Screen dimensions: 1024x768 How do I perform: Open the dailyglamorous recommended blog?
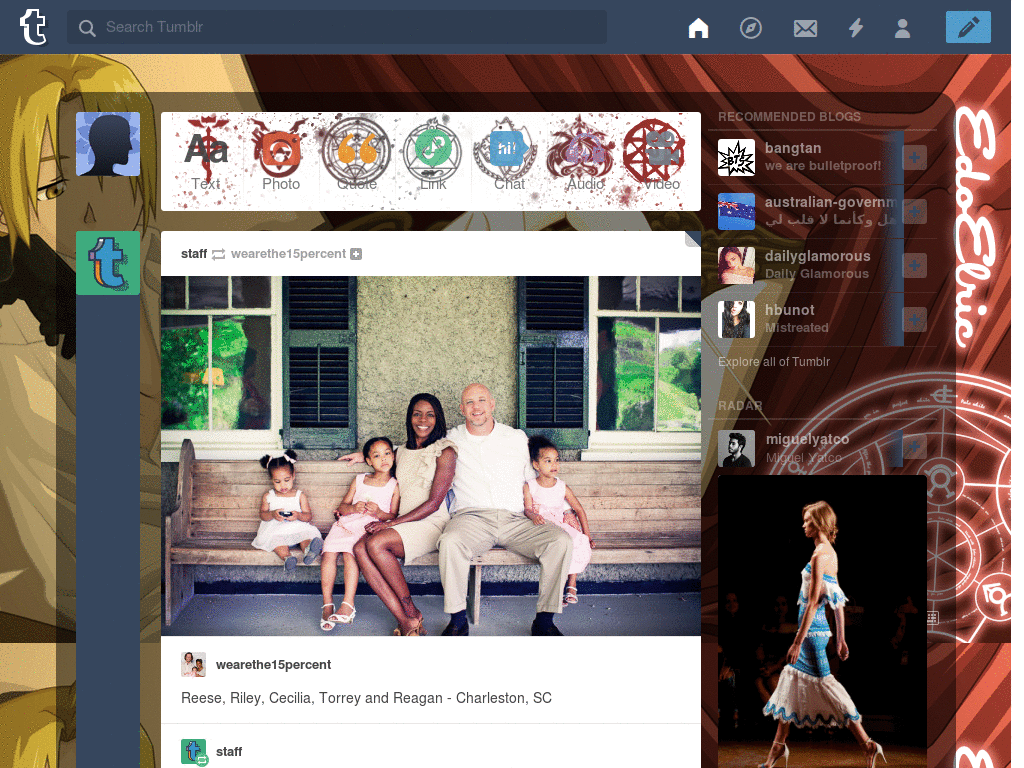pos(818,256)
